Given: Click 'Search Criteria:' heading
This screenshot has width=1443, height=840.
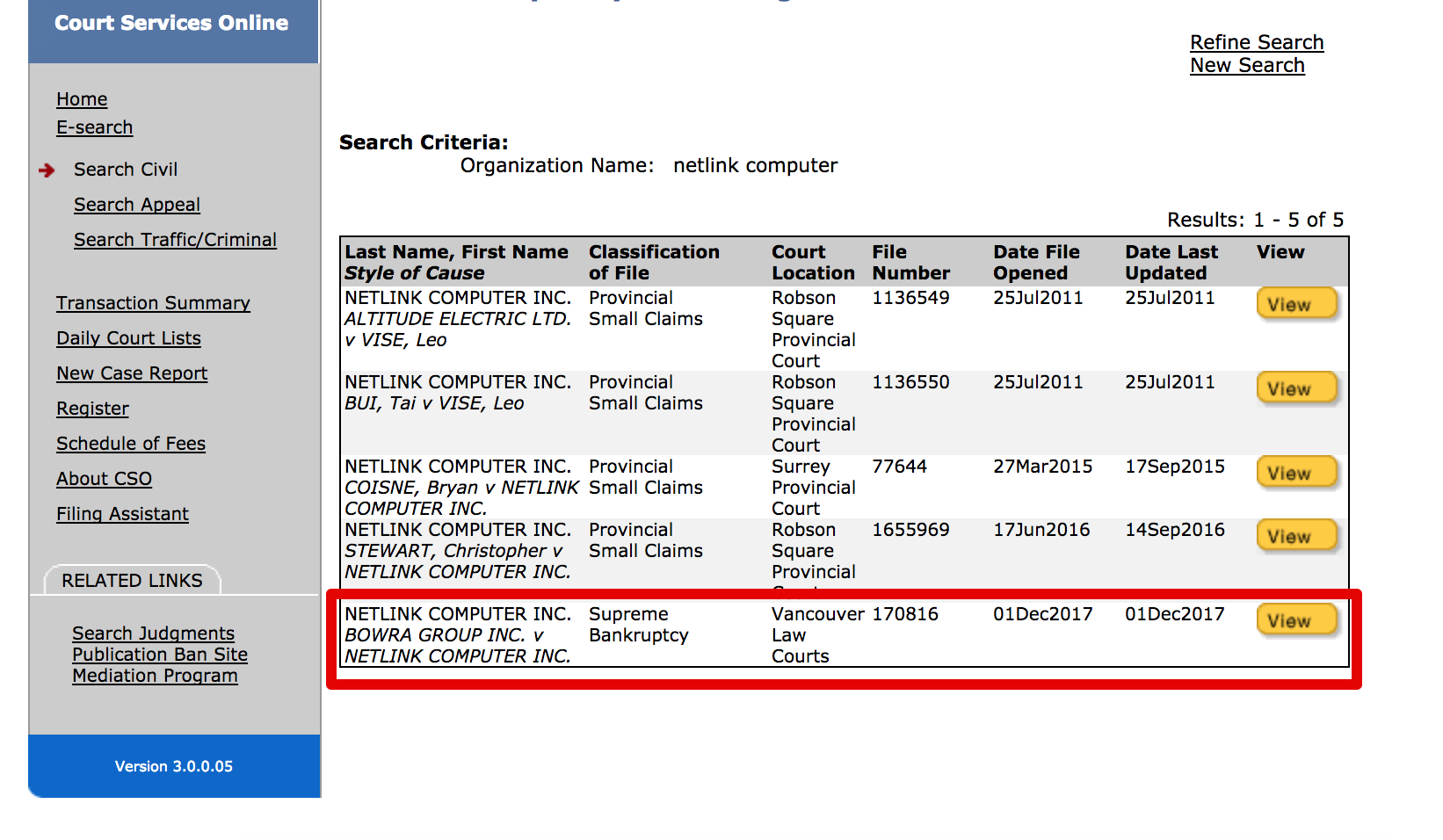Looking at the screenshot, I should click(424, 142).
